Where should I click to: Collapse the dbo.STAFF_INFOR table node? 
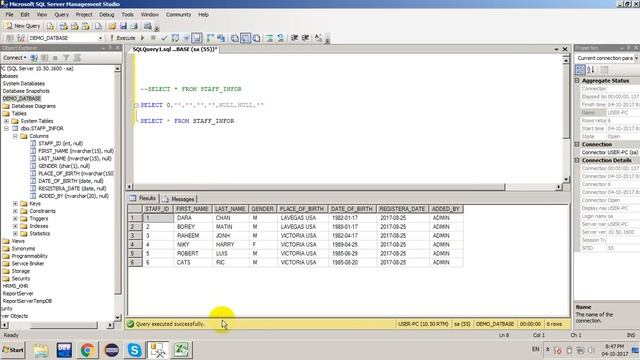pos(7,129)
